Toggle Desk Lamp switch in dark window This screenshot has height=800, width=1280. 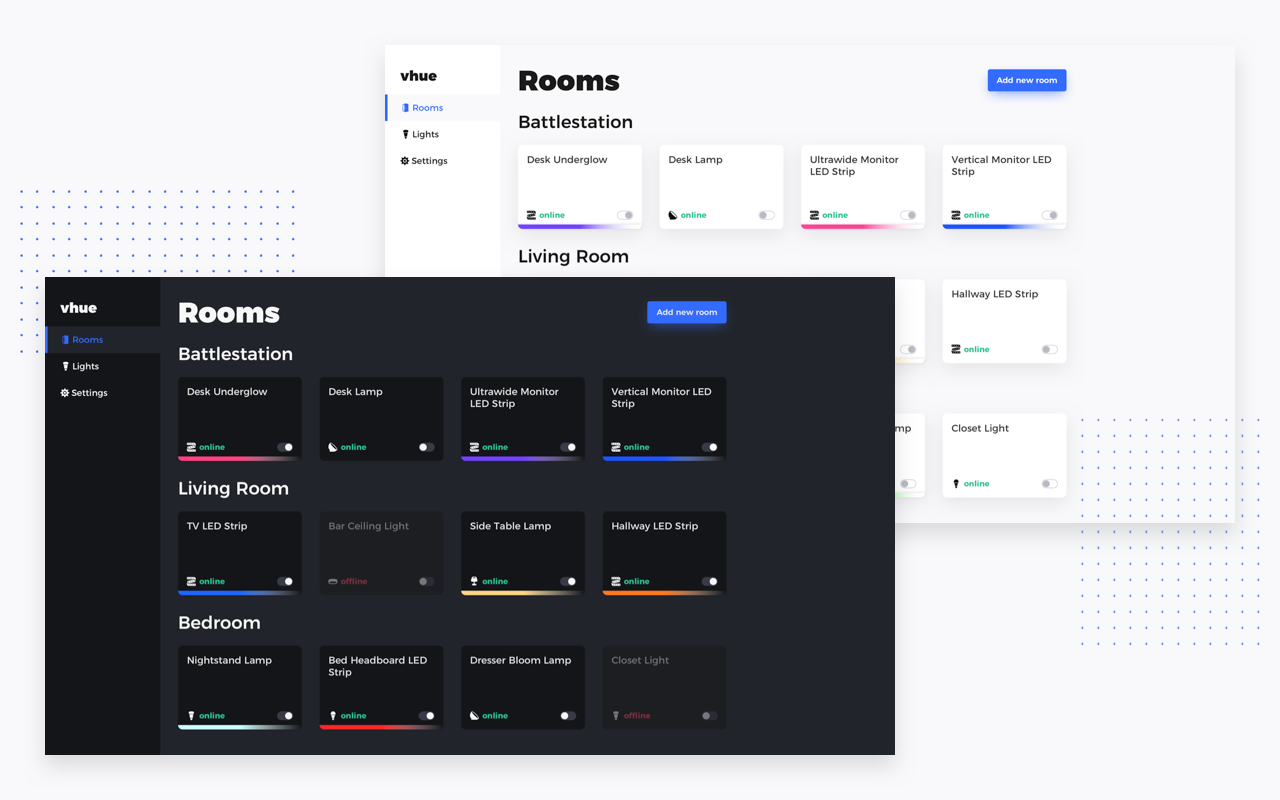[x=427, y=447]
